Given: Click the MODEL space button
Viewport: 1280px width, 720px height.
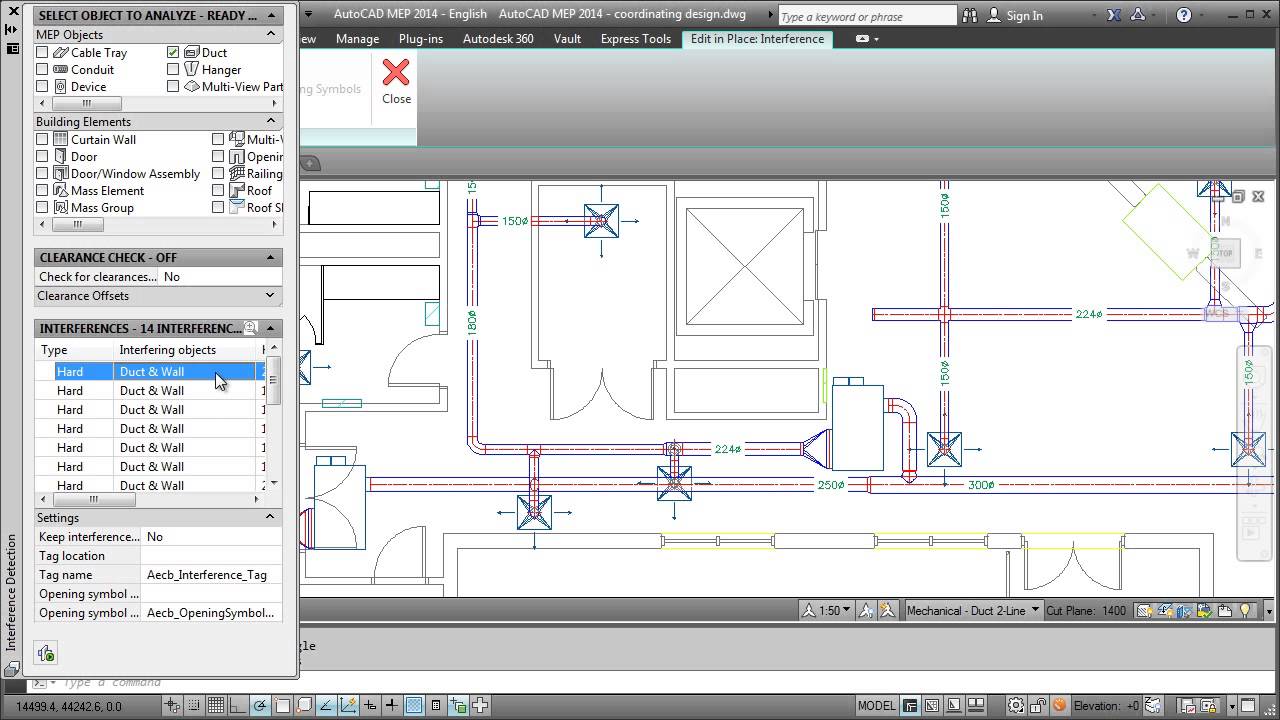Looking at the screenshot, I should point(877,705).
